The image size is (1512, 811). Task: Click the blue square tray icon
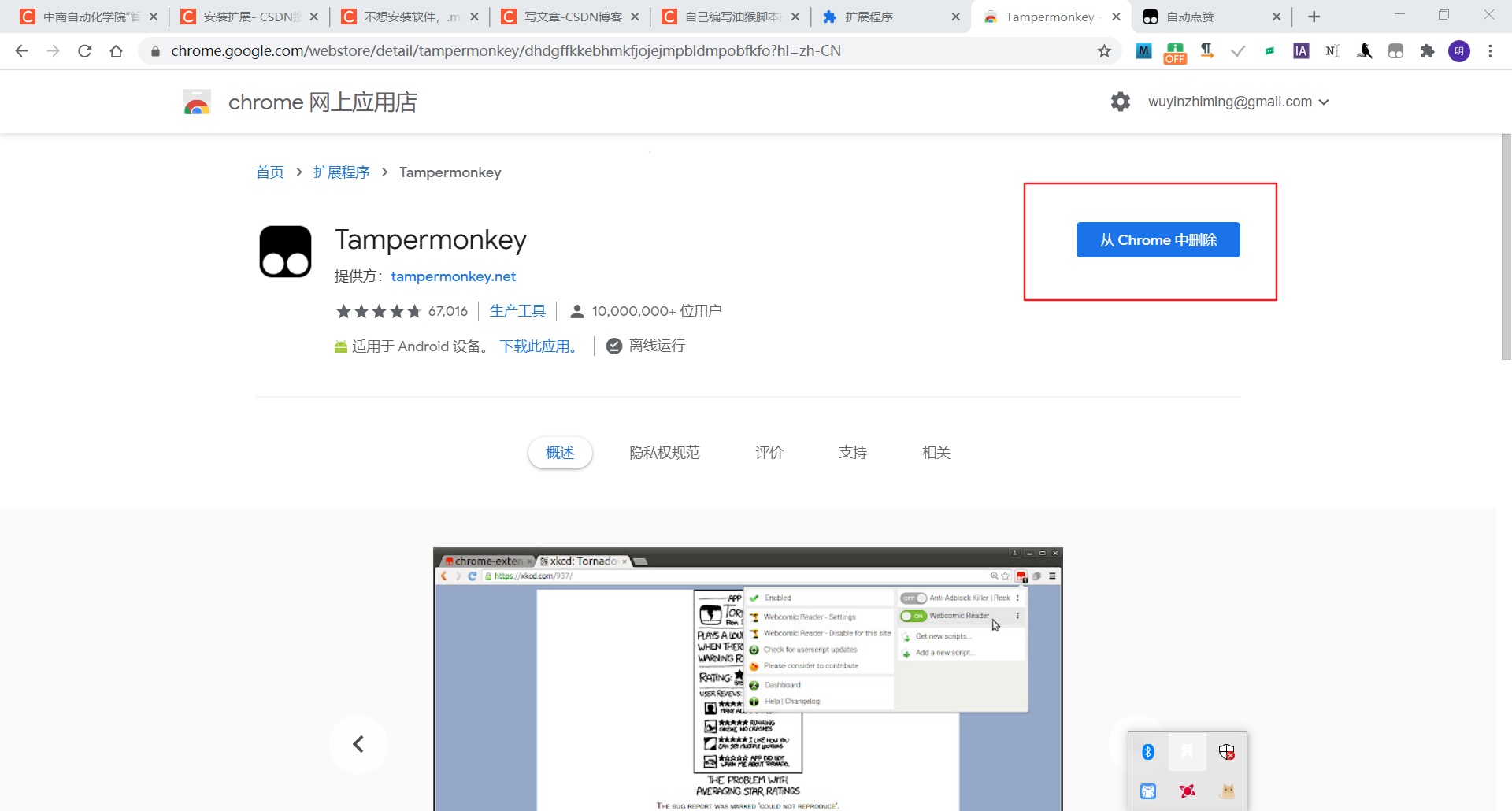(x=1148, y=791)
